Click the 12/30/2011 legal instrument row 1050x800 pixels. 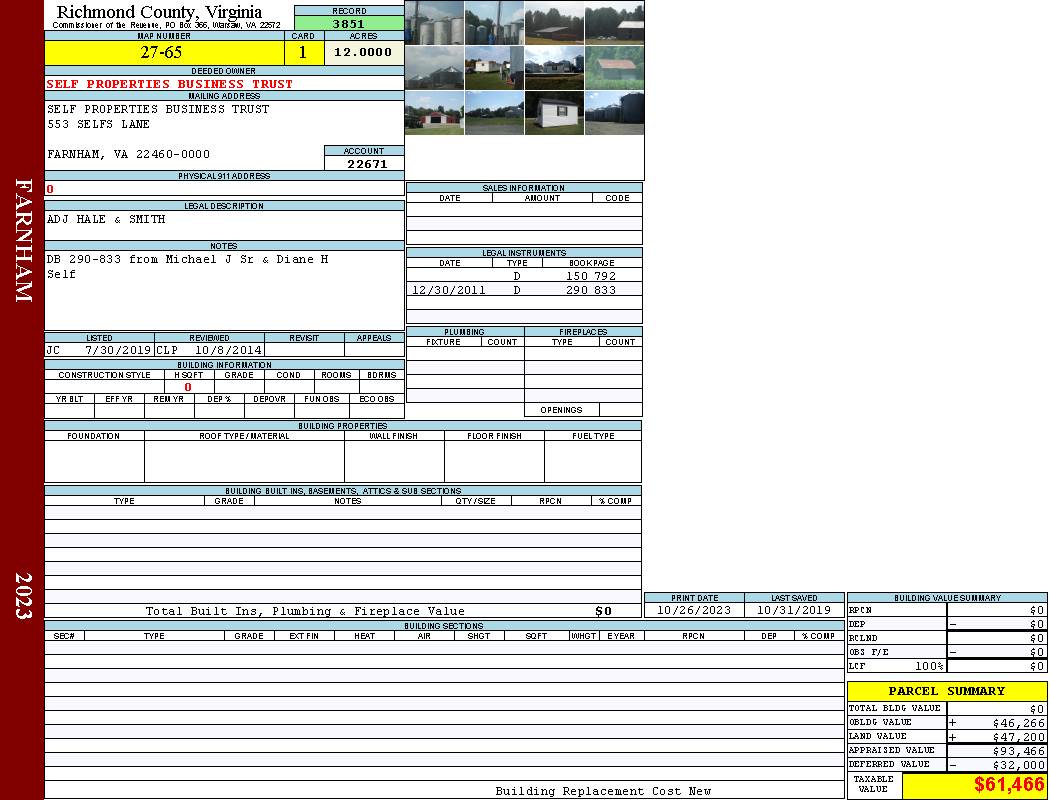[x=524, y=290]
